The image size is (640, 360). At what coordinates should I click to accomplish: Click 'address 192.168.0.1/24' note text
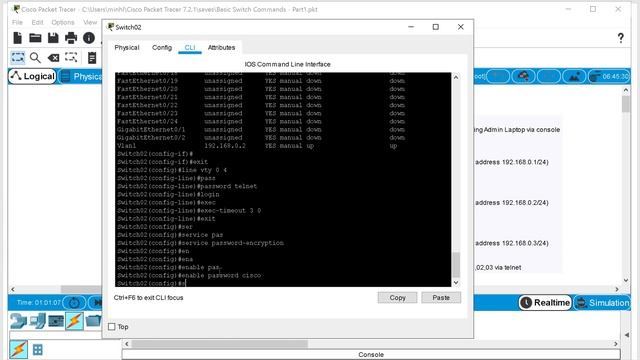point(511,162)
